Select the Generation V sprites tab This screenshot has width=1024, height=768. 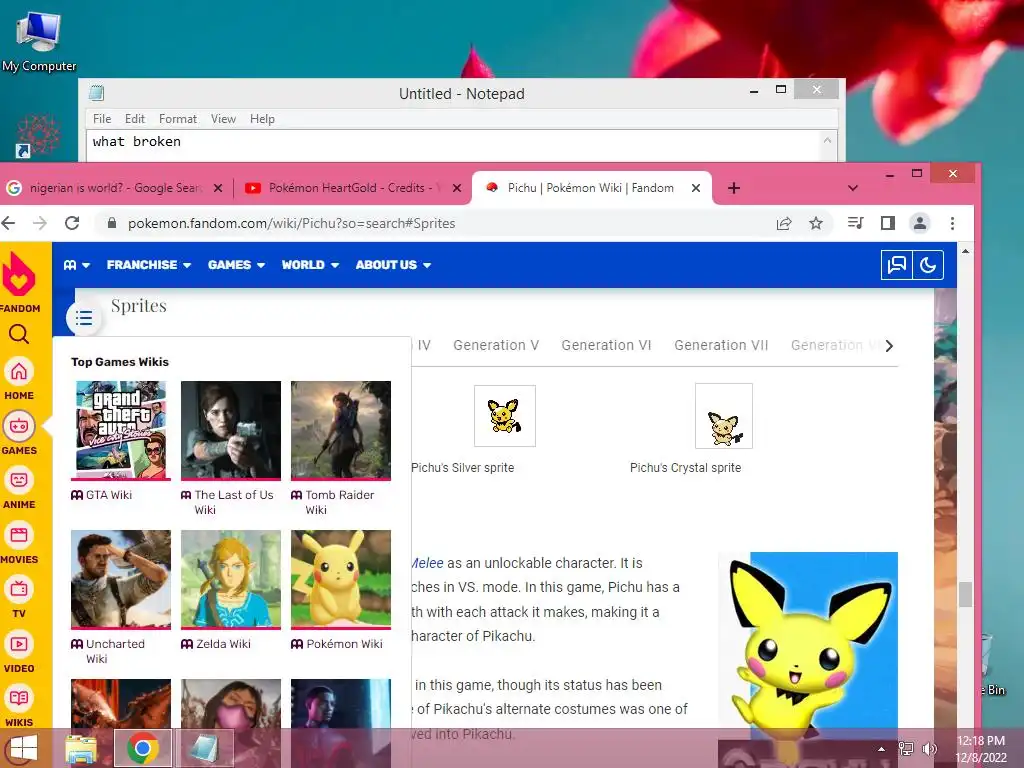click(496, 345)
